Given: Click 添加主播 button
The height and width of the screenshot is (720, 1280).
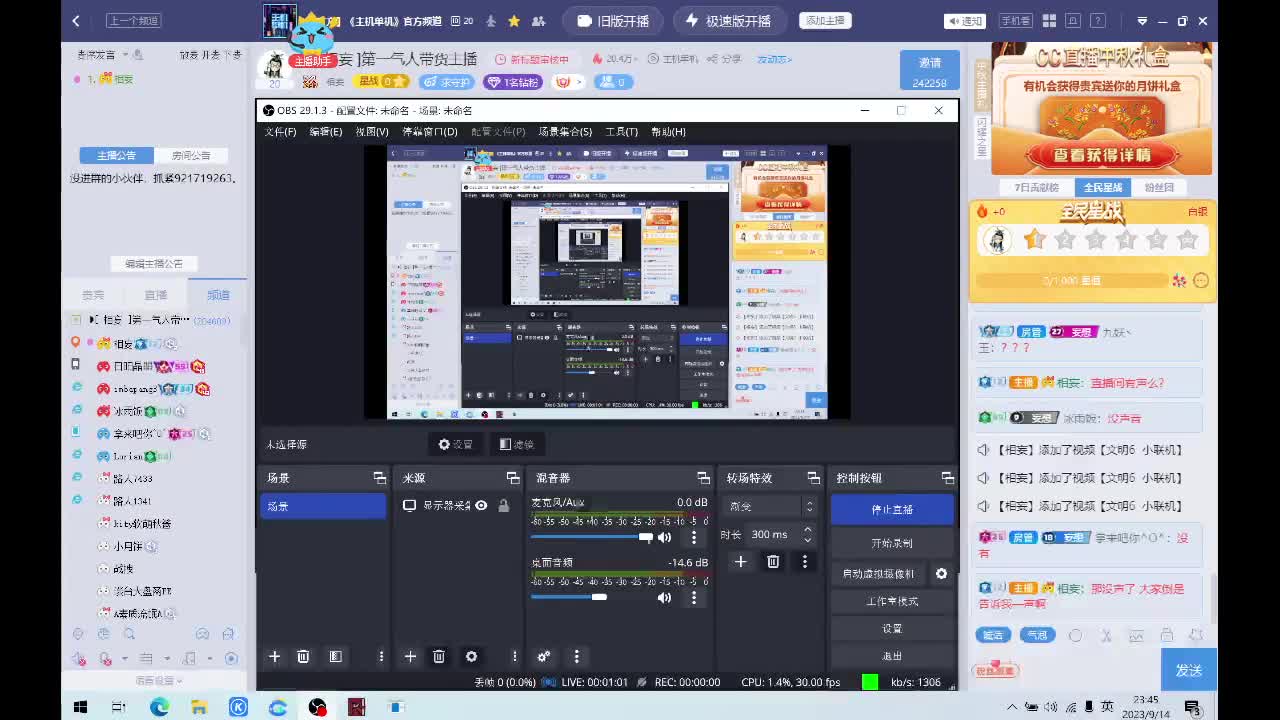Looking at the screenshot, I should coord(825,21).
